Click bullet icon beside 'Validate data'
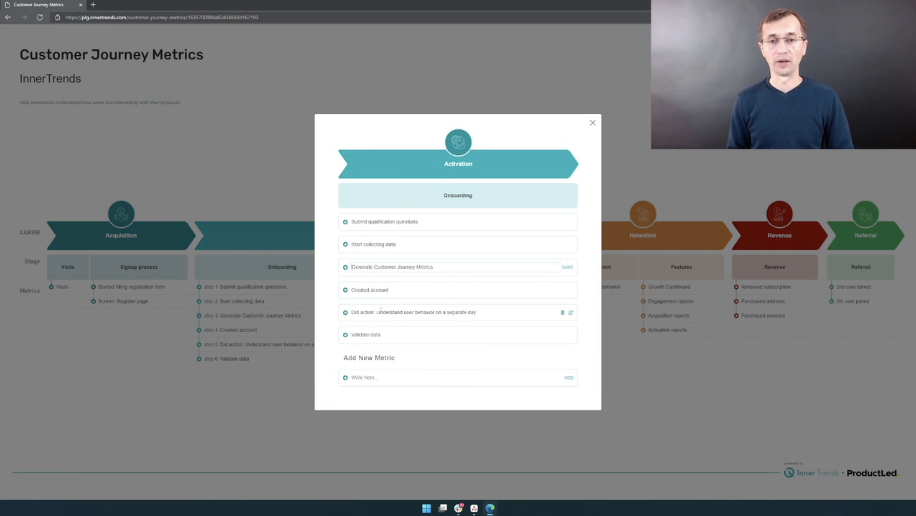This screenshot has height=516, width=916. [346, 335]
